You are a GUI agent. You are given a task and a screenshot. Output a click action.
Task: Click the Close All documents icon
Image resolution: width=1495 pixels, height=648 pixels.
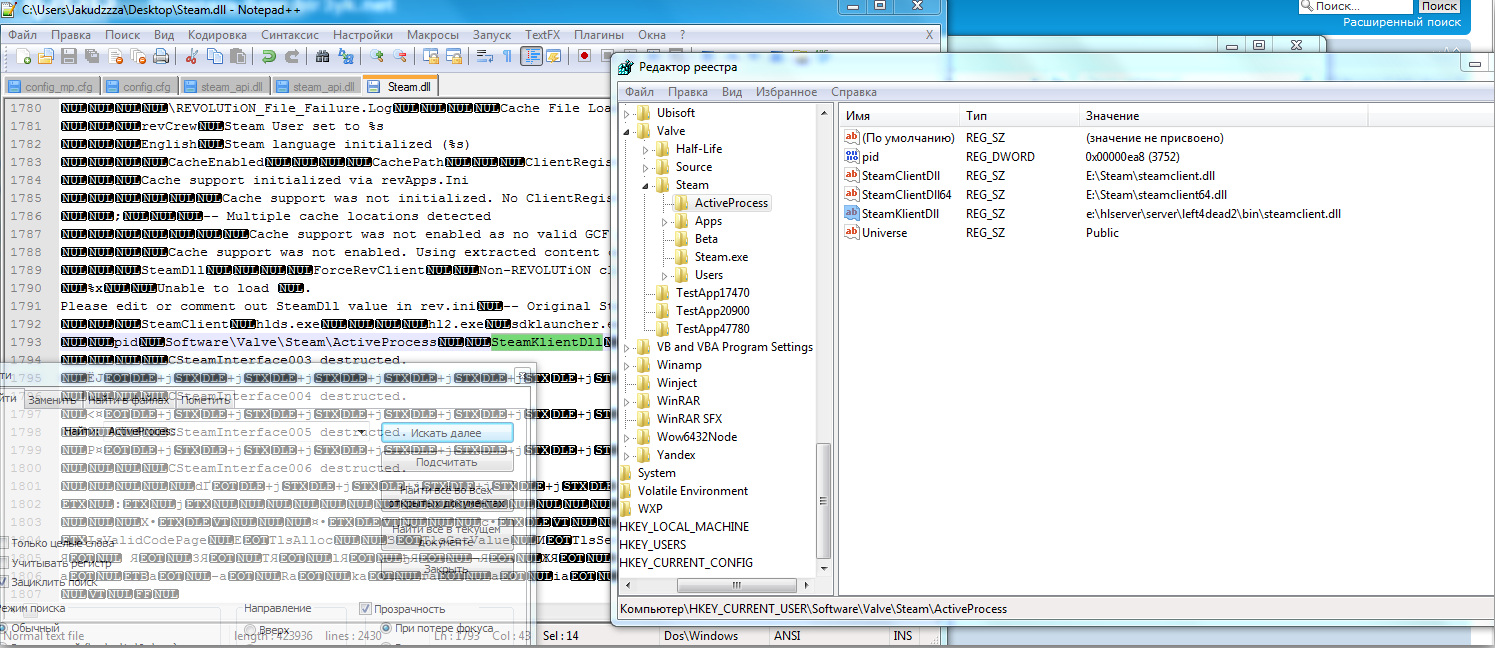click(x=138, y=56)
